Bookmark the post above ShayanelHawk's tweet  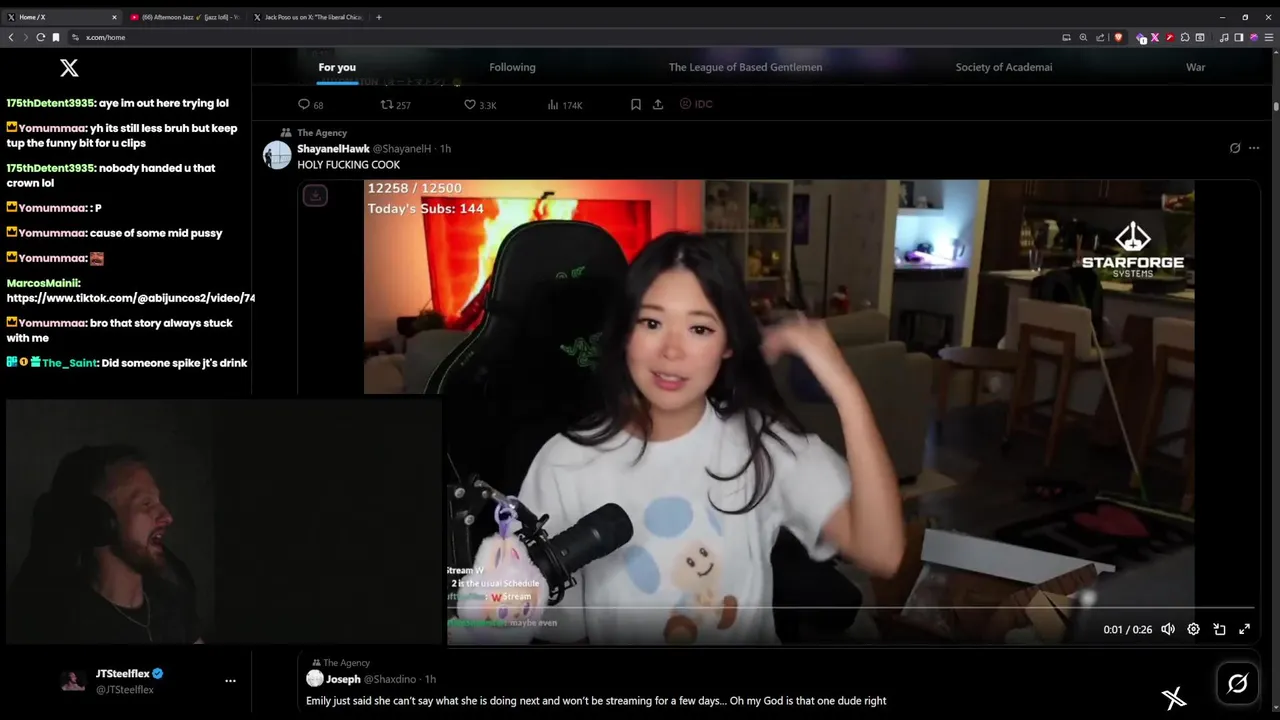pyautogui.click(x=636, y=104)
